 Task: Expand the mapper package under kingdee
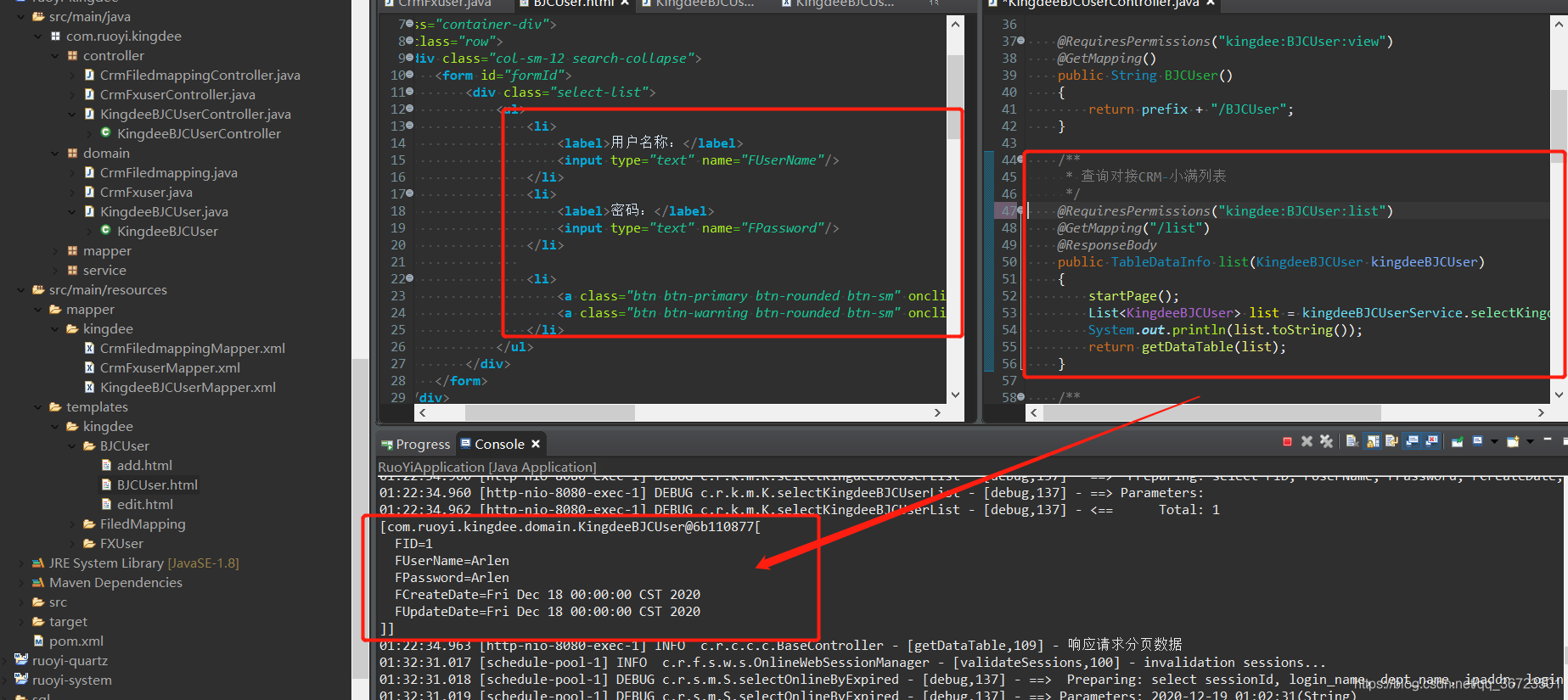[x=55, y=251]
